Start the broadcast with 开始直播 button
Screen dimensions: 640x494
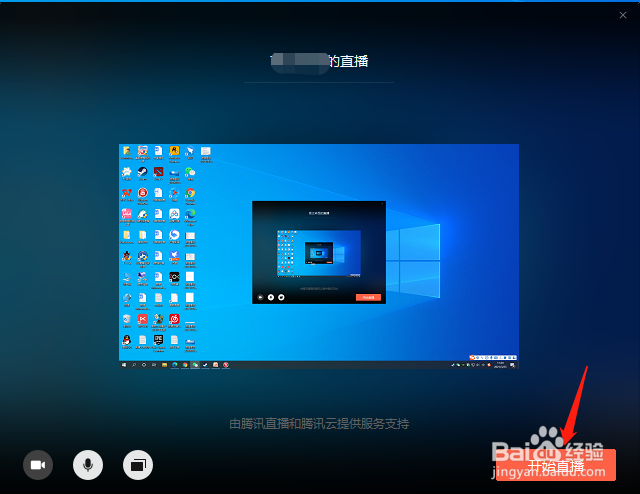[556, 465]
